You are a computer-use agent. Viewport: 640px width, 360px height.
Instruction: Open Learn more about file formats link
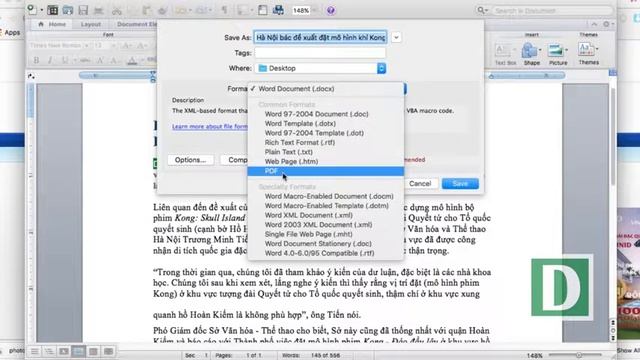coord(210,127)
